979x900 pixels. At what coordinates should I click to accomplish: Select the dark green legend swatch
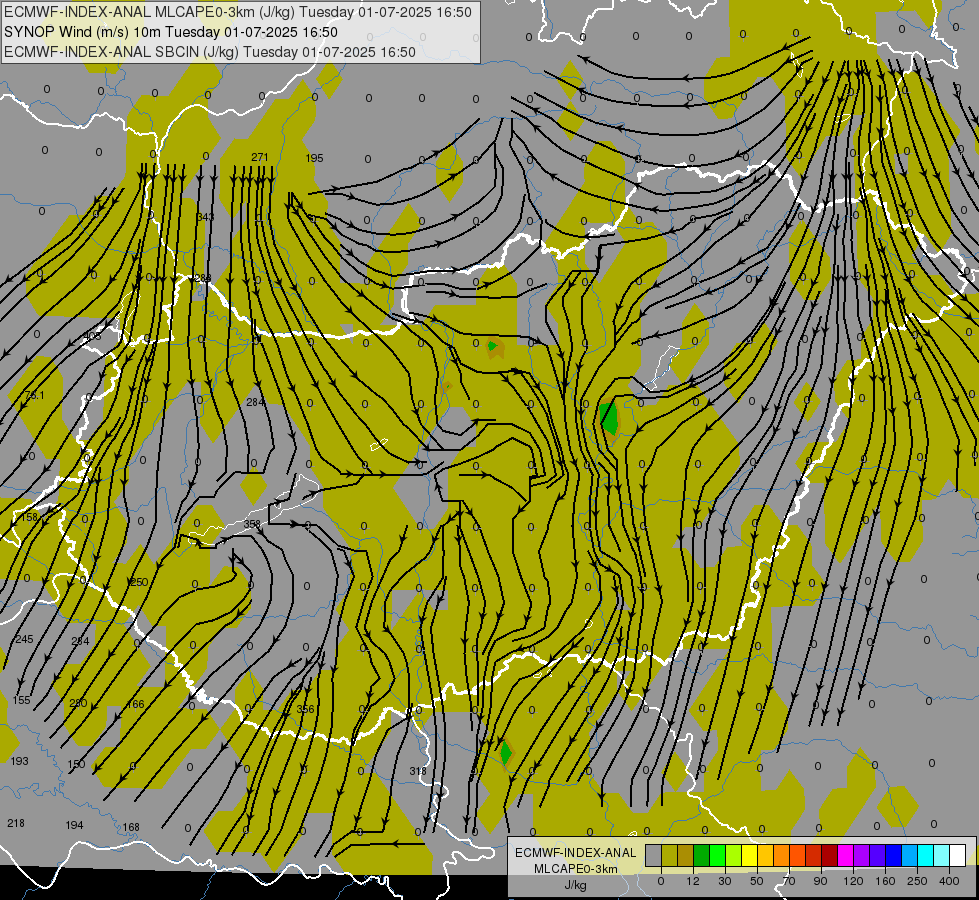[x=702, y=856]
